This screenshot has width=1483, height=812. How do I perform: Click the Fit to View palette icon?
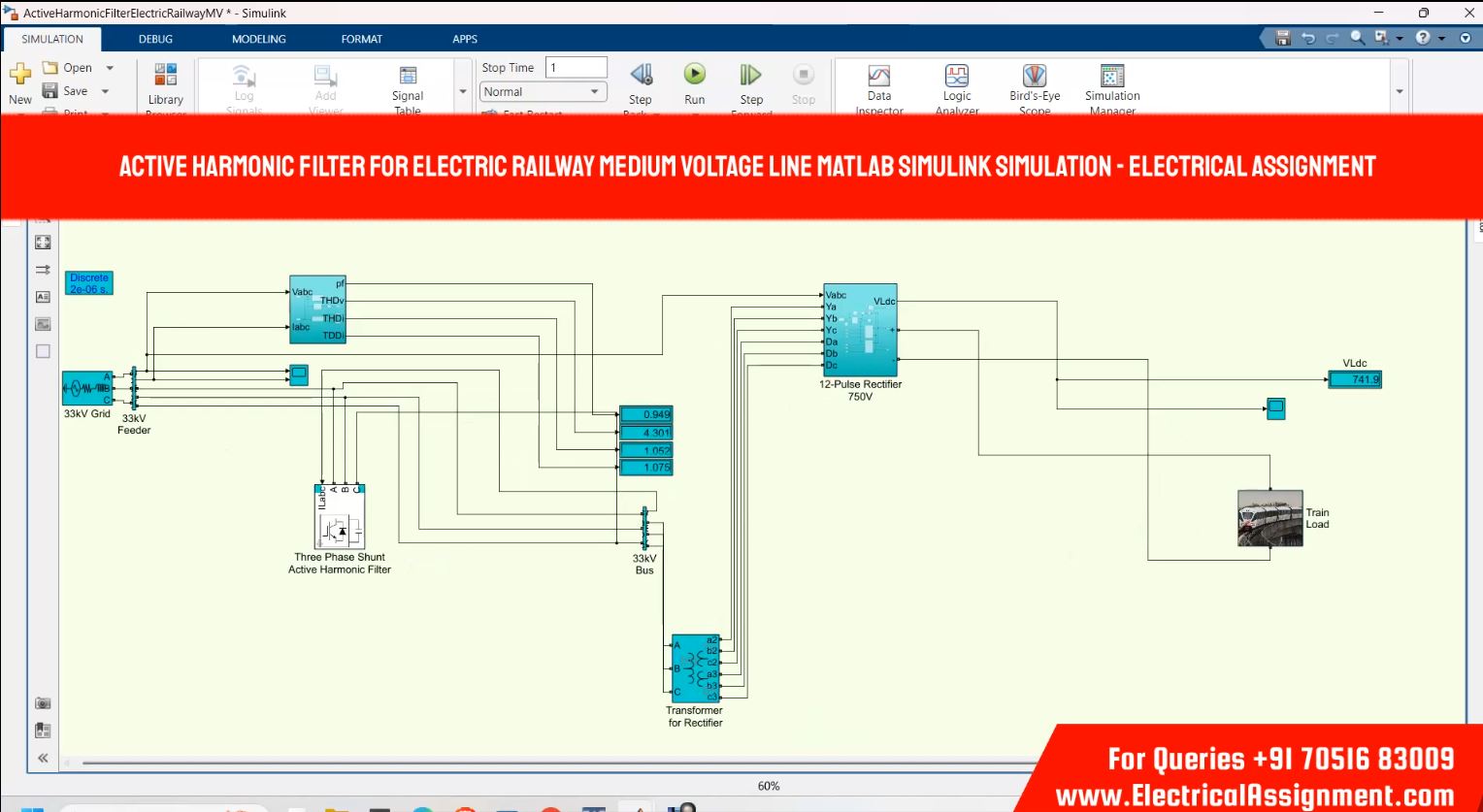pyautogui.click(x=43, y=243)
